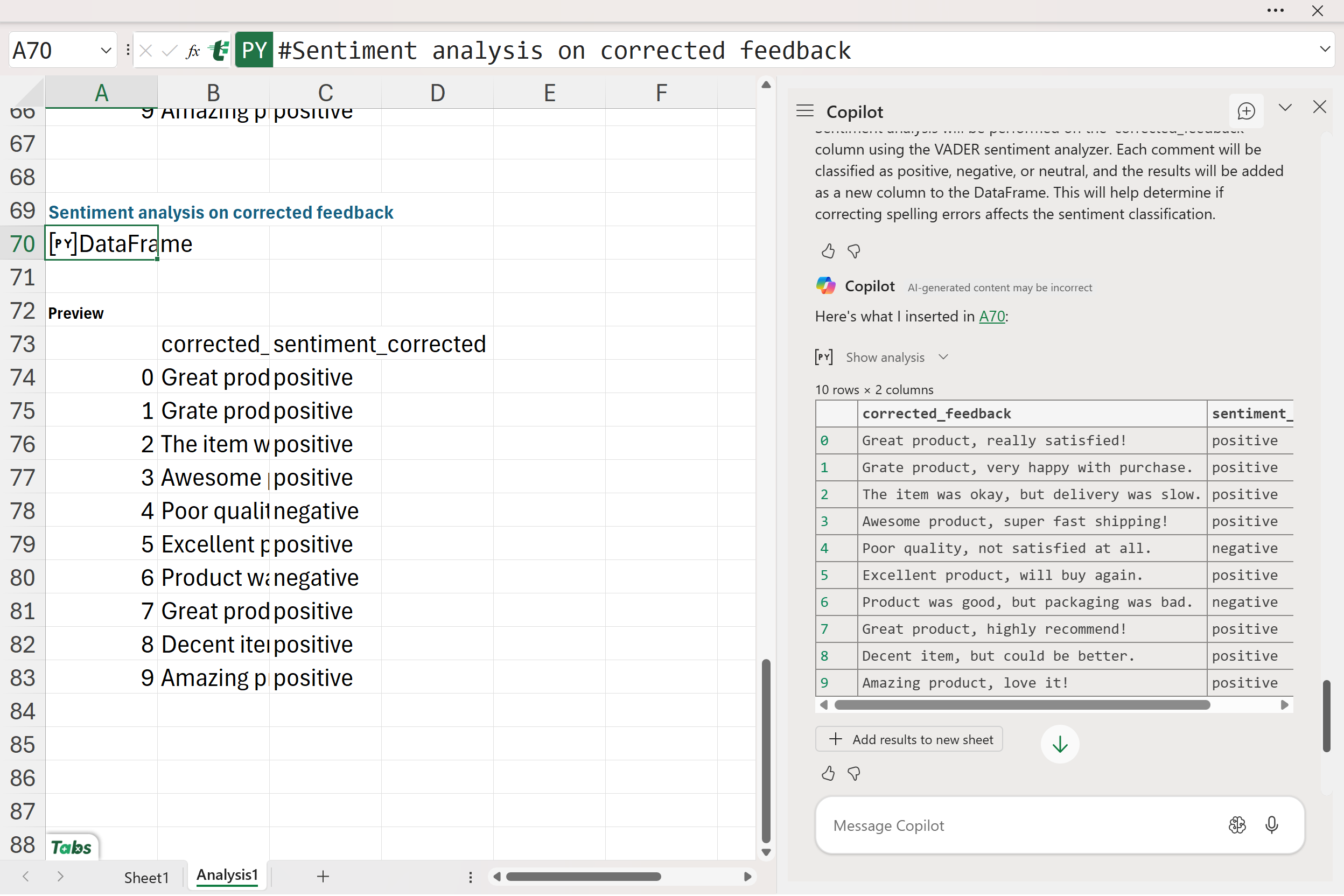Click the green PY Python mode badge
This screenshot has width=1344, height=896.
254,51
